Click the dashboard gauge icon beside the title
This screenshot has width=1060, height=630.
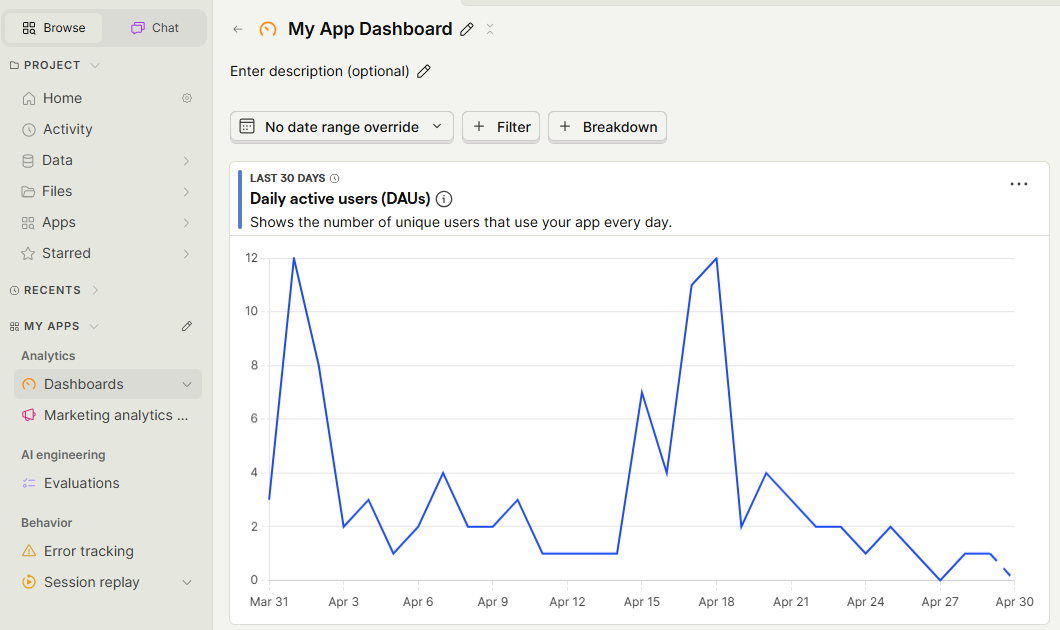(x=268, y=29)
